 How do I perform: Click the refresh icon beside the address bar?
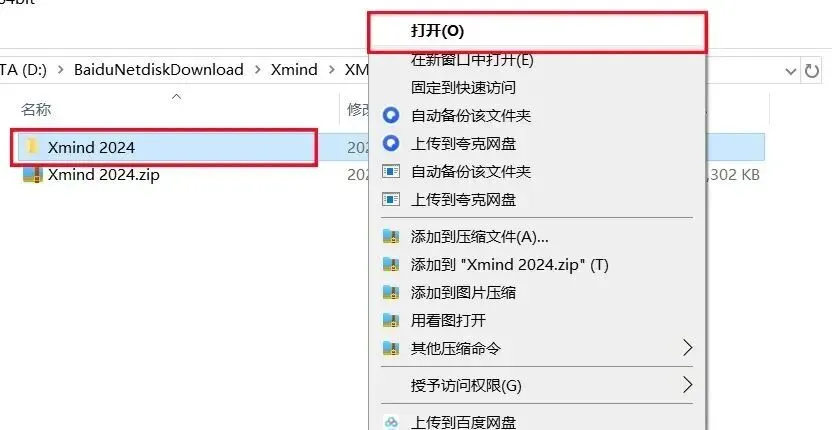(x=811, y=70)
